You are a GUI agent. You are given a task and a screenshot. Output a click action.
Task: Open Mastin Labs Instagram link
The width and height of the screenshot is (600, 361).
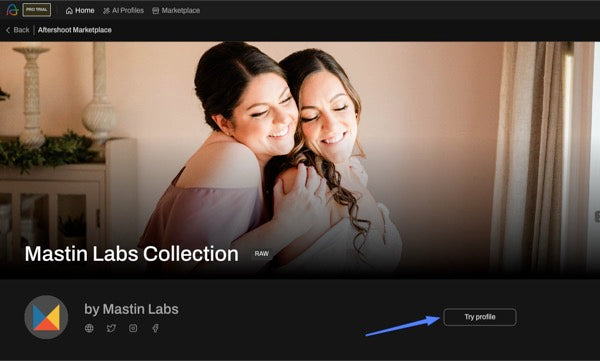tap(133, 328)
